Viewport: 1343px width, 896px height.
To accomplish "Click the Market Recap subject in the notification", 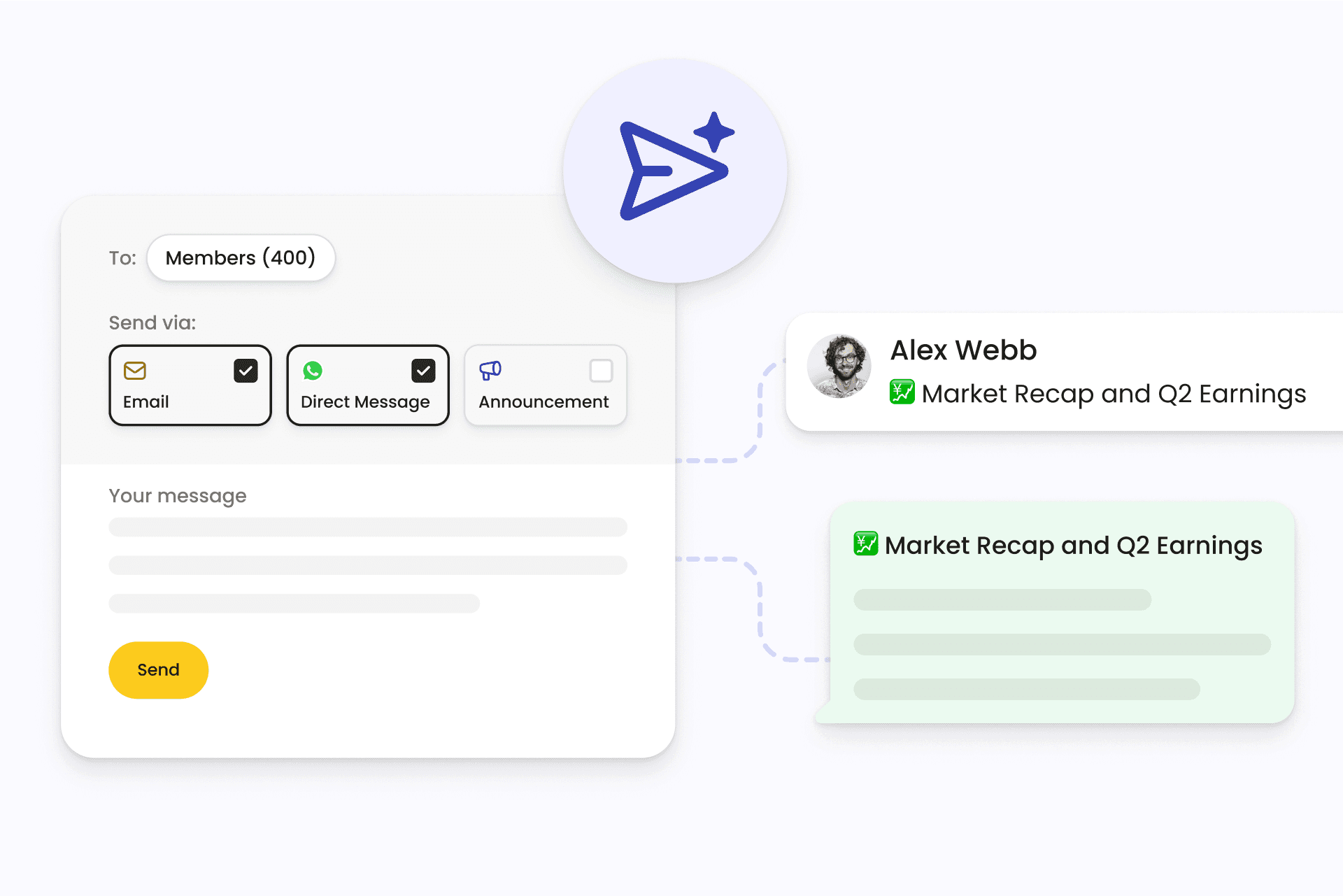I will click(1114, 394).
